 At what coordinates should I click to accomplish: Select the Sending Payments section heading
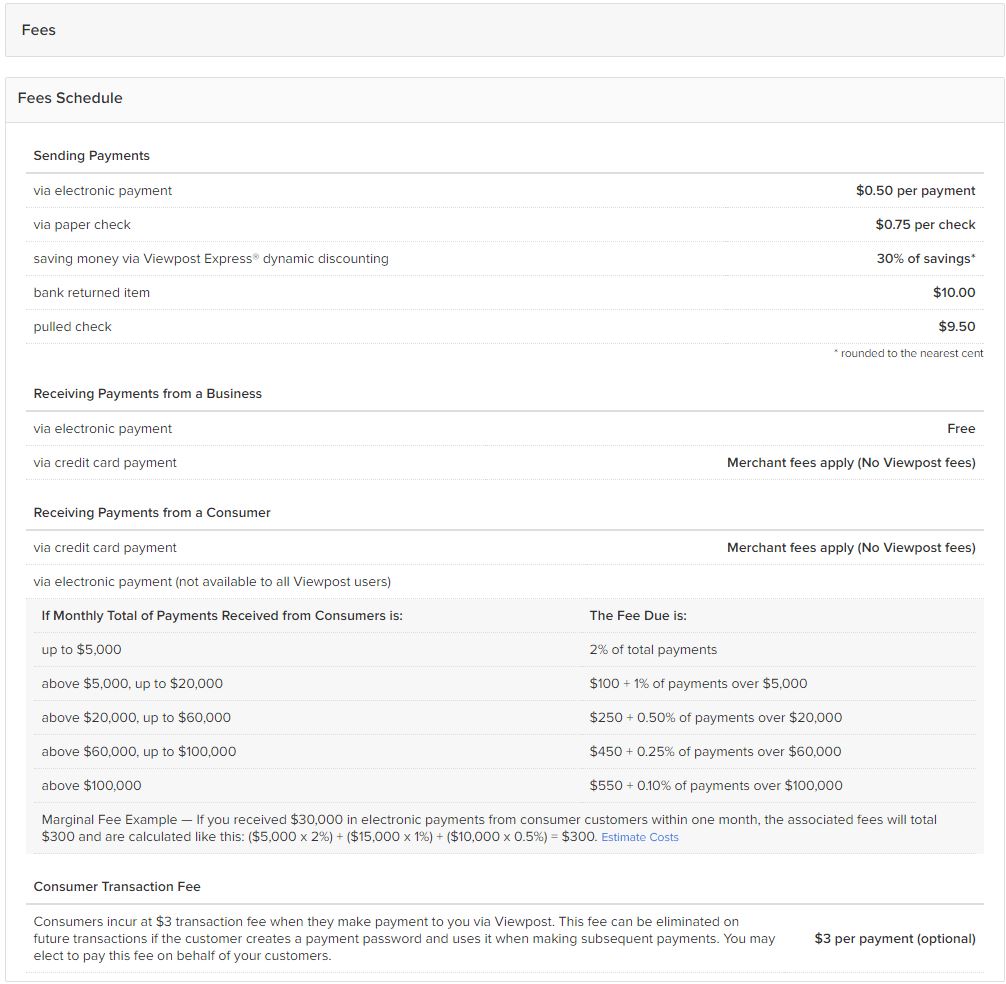91,156
